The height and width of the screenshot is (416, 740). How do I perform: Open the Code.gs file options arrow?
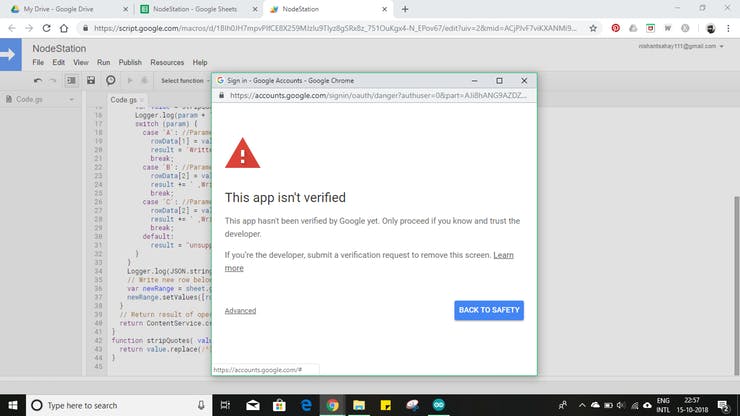click(x=71, y=100)
